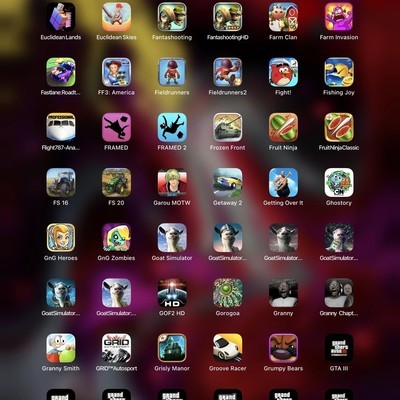
Task: Open the Getting Over It icon
Action: [283, 182]
